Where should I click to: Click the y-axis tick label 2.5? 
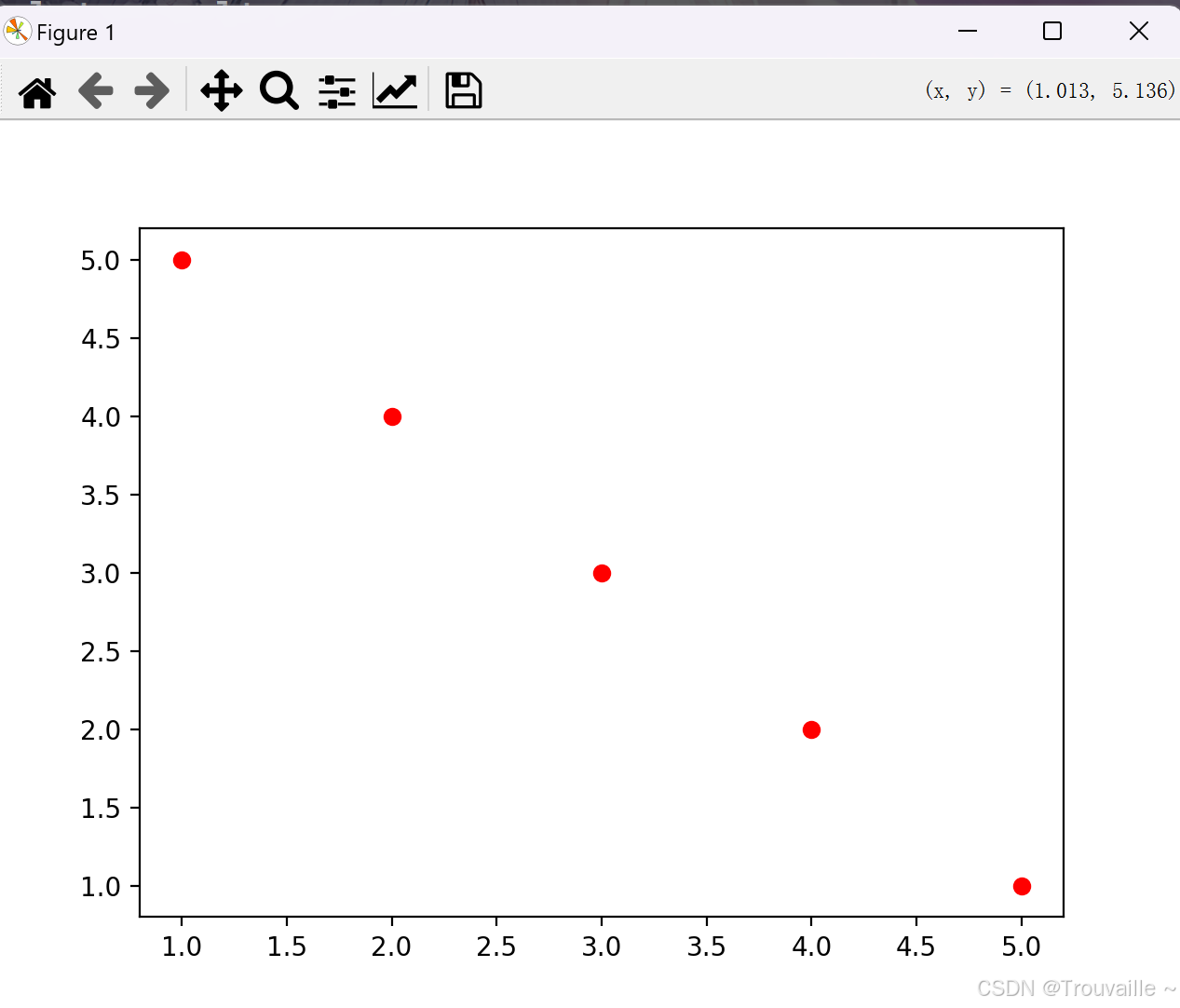101,652
